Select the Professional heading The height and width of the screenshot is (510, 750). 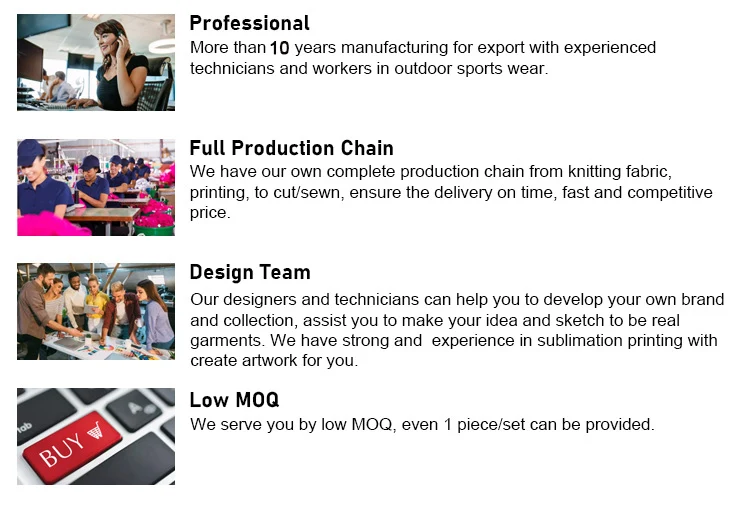click(249, 23)
